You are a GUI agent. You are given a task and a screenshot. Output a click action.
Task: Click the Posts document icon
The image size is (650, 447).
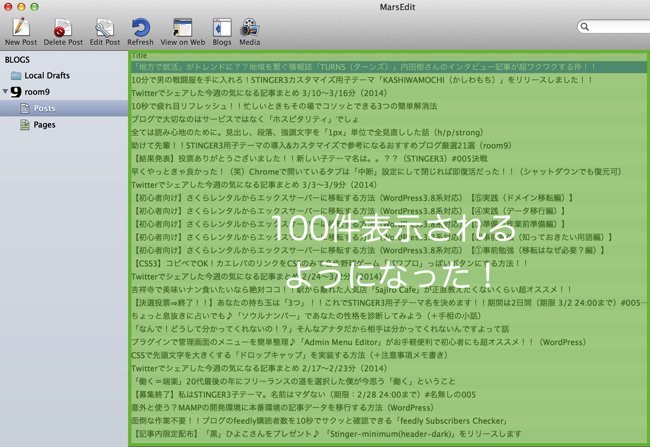pos(25,108)
